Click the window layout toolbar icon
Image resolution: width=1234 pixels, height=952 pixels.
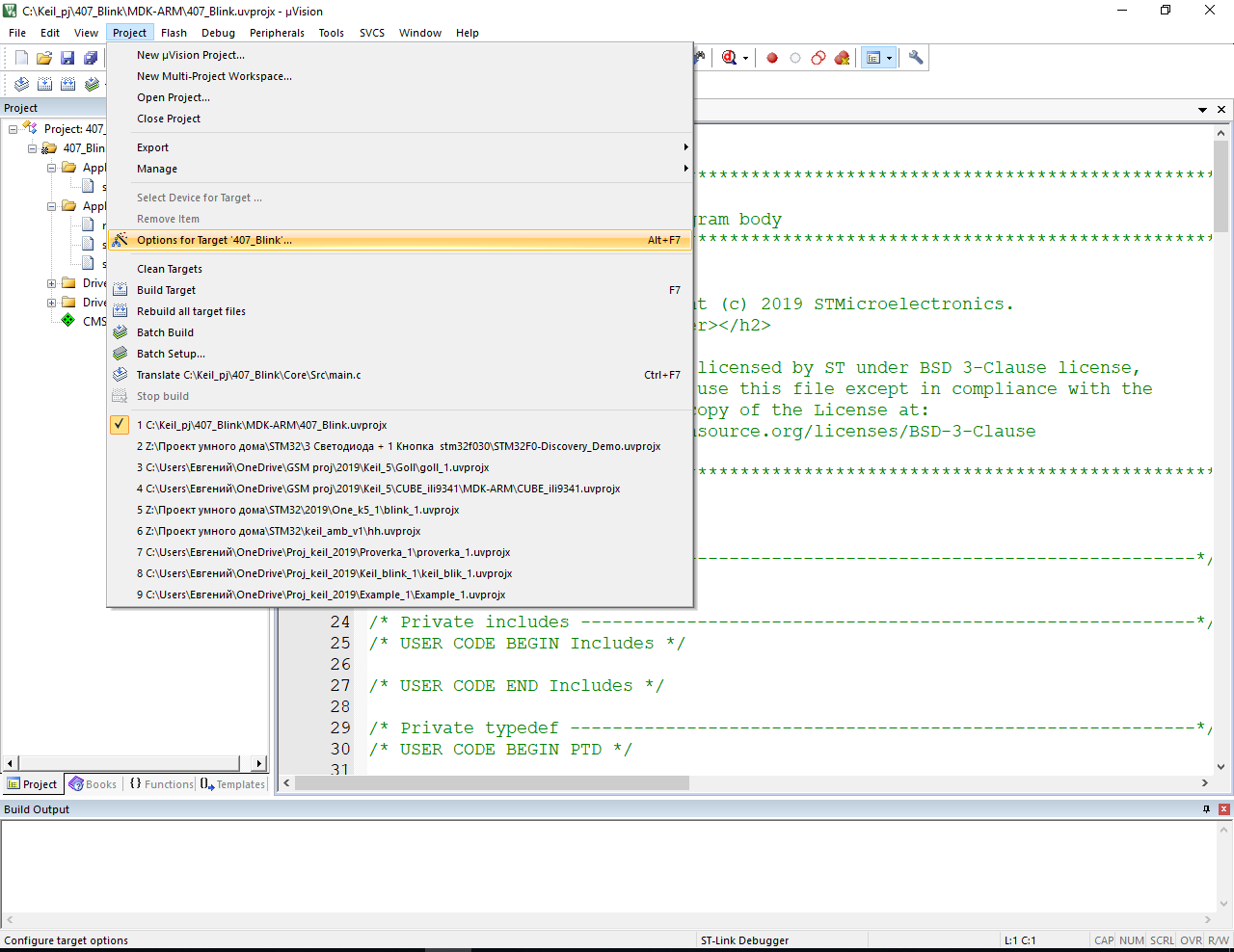[x=873, y=58]
